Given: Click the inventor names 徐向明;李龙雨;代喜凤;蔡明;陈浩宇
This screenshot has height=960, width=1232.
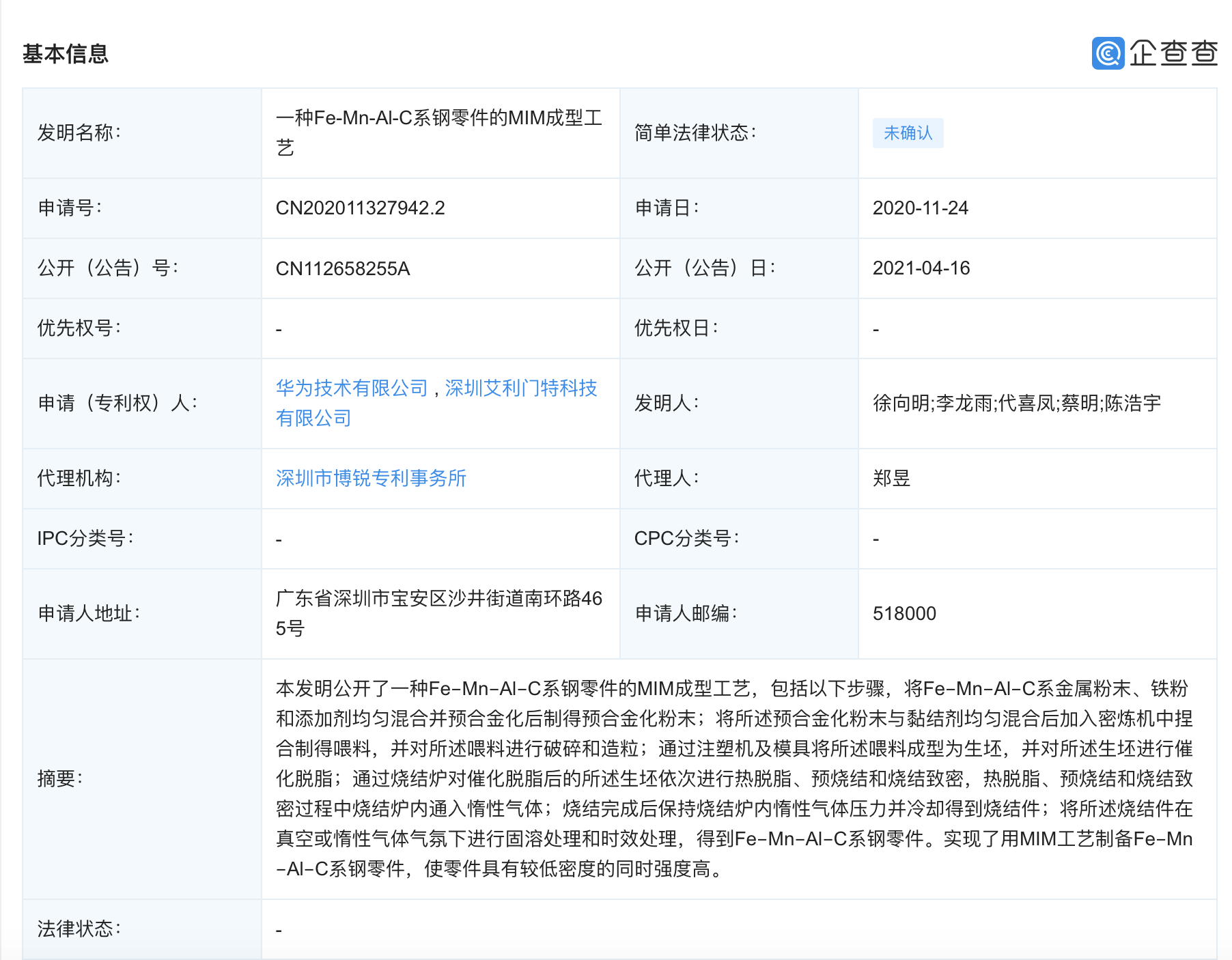Looking at the screenshot, I should [1017, 403].
